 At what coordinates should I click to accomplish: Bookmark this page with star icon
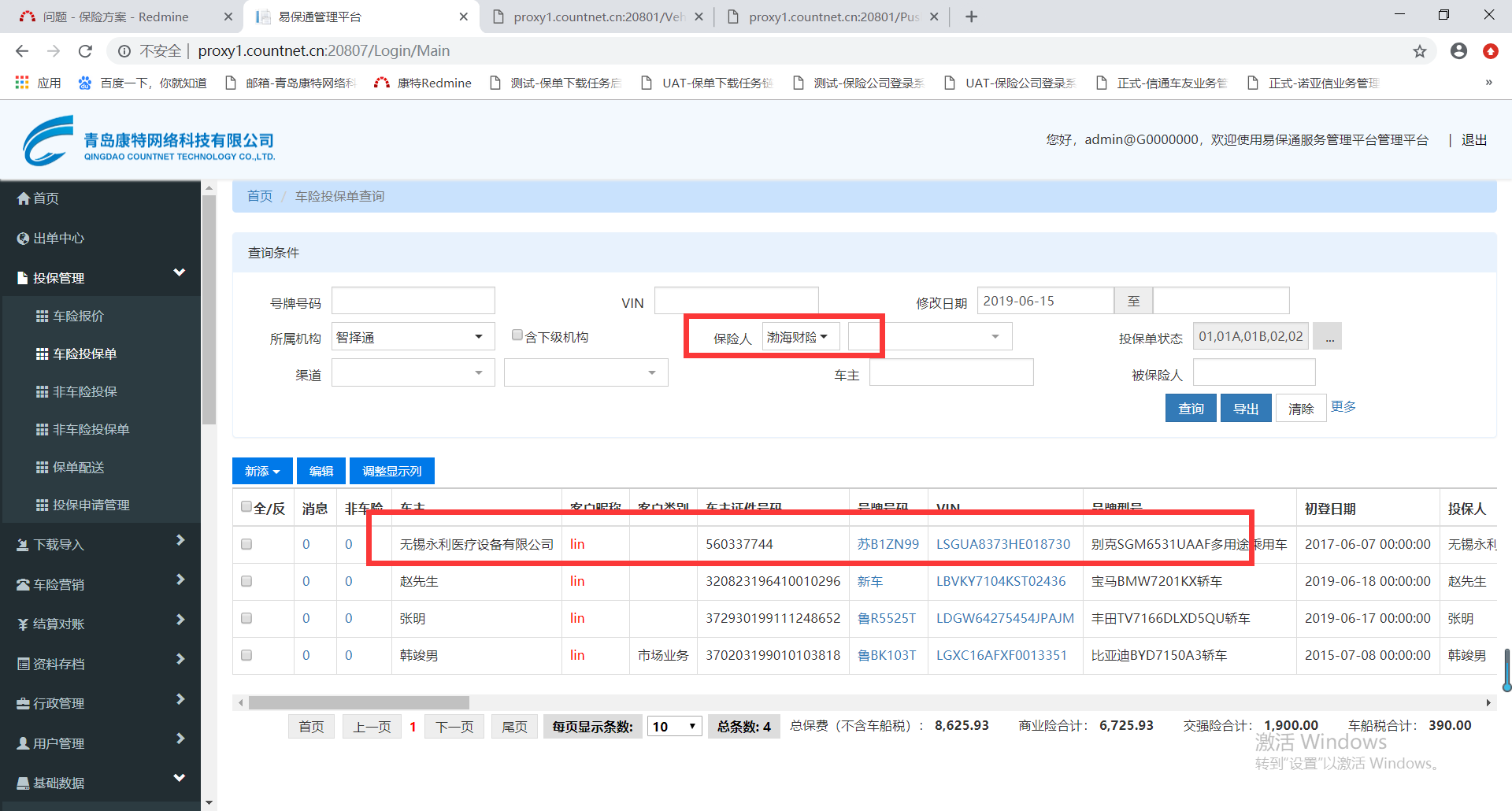coord(1419,51)
